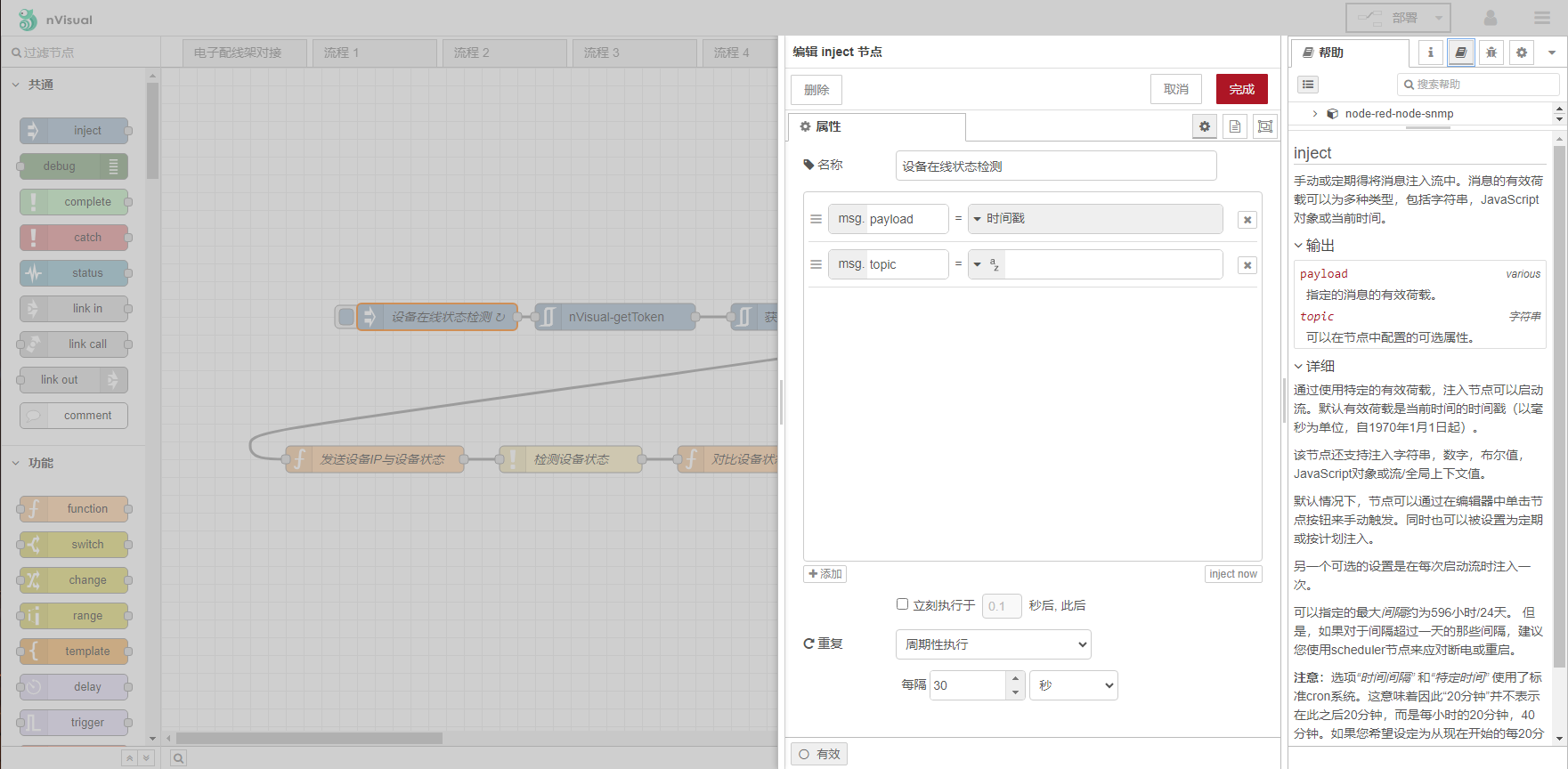Toggle the help topics list icon
Image resolution: width=1568 pixels, height=769 pixels.
coord(1308,85)
